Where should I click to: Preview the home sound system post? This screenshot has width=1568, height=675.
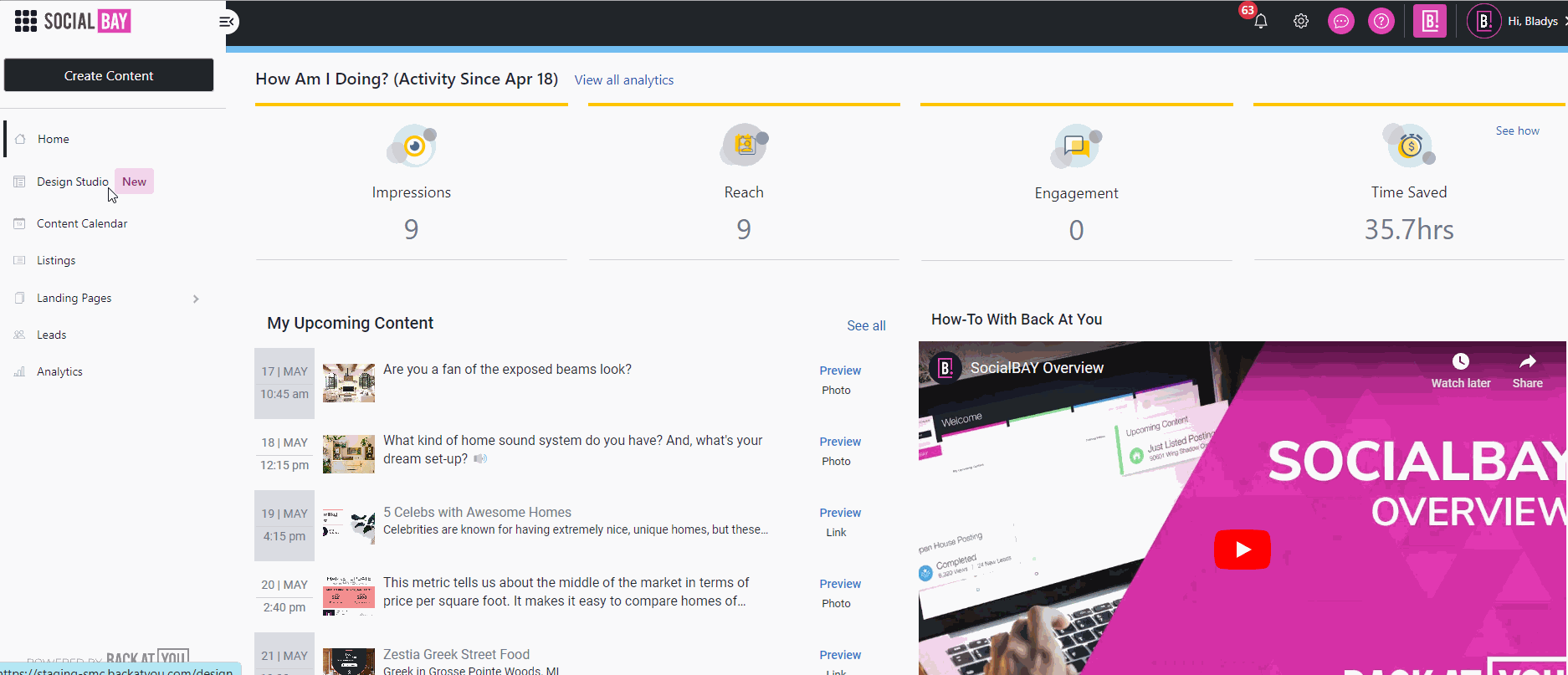click(840, 442)
